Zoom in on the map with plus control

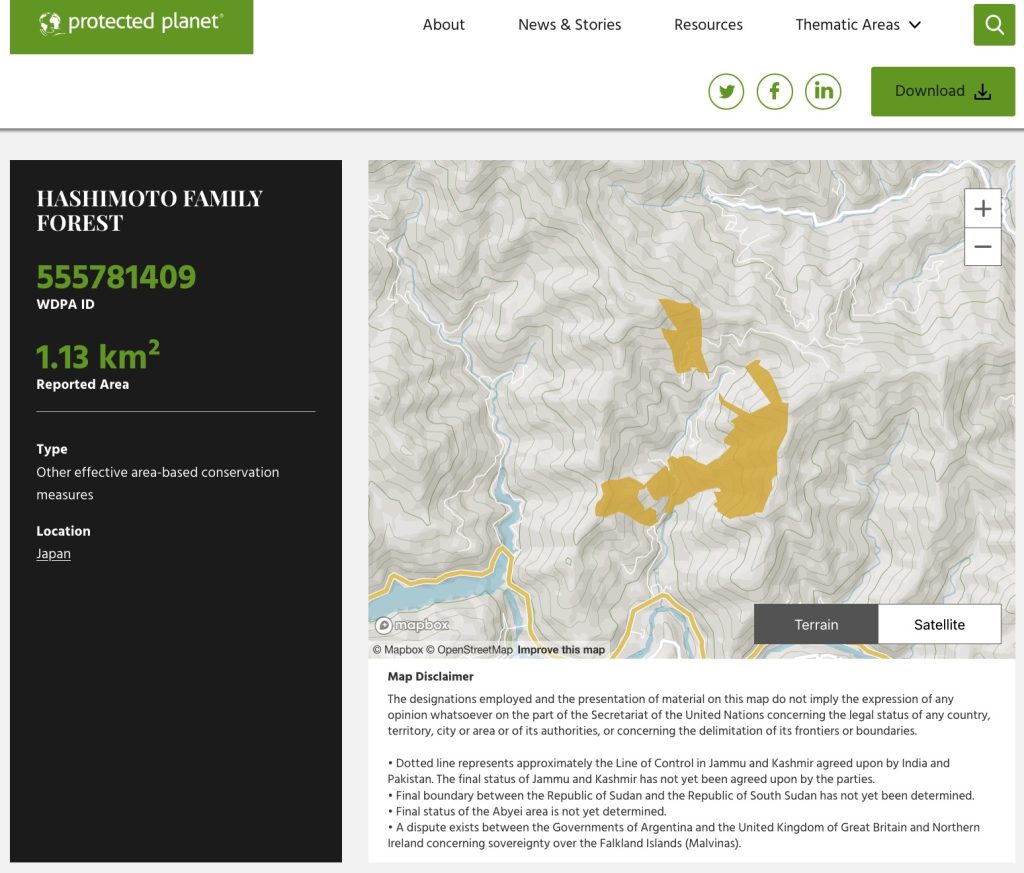[982, 208]
